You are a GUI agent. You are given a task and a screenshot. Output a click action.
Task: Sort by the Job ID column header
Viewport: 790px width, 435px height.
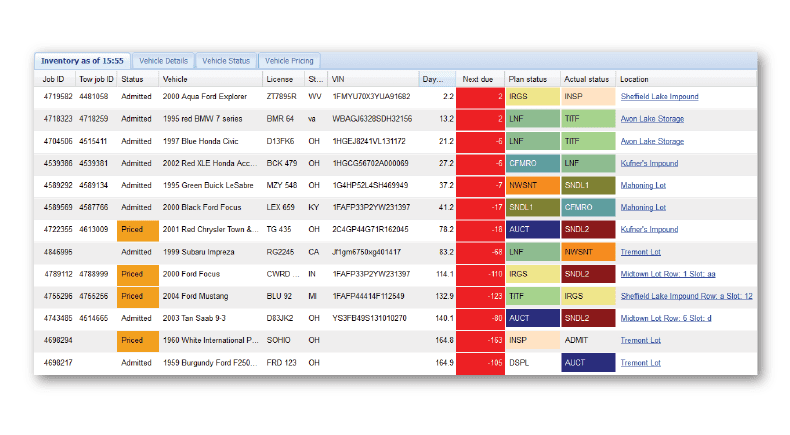click(x=54, y=79)
